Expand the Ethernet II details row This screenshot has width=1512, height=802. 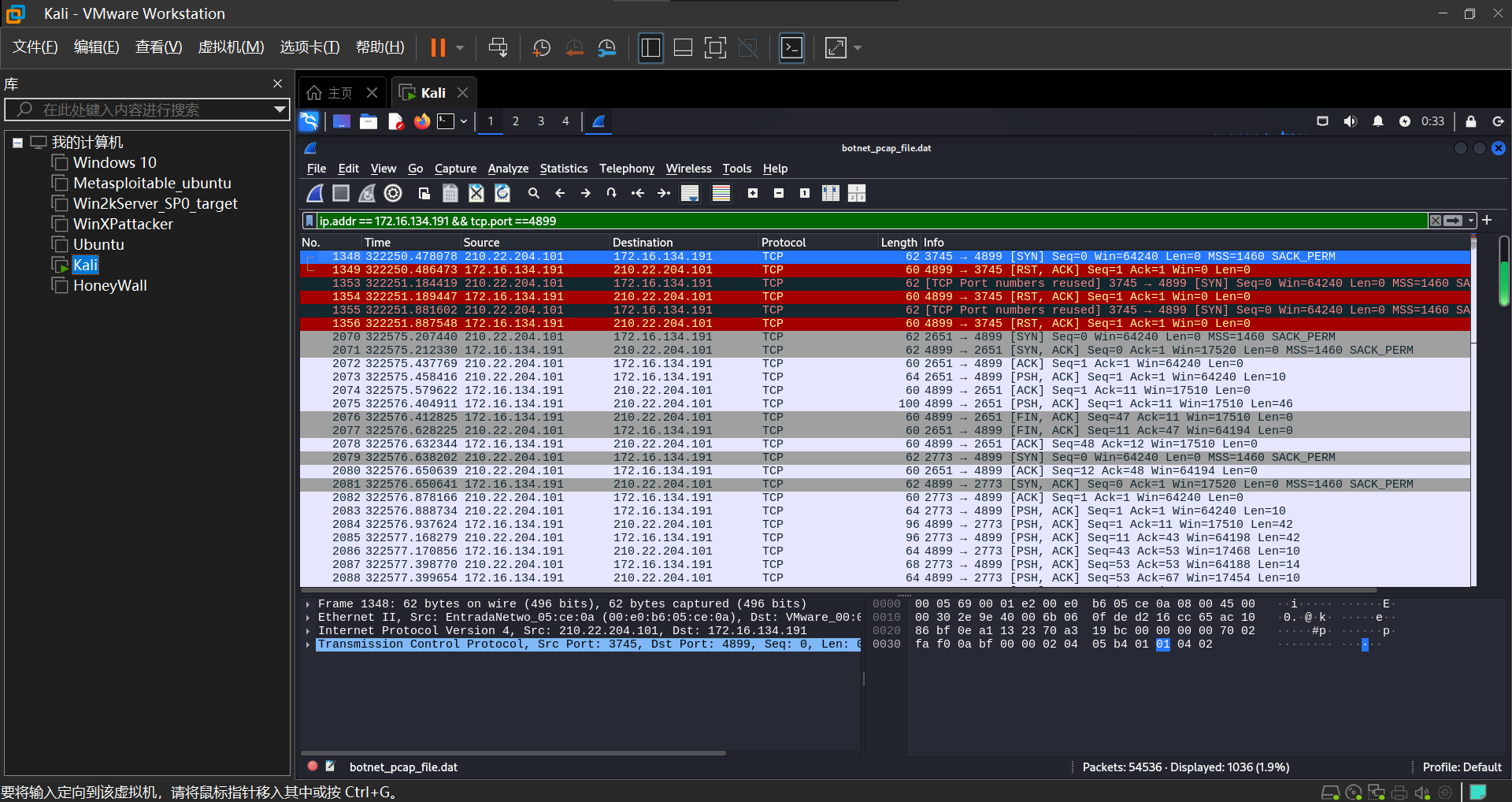click(x=308, y=618)
